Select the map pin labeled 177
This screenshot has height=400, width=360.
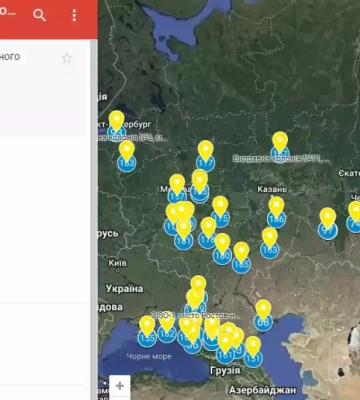[x=205, y=156]
